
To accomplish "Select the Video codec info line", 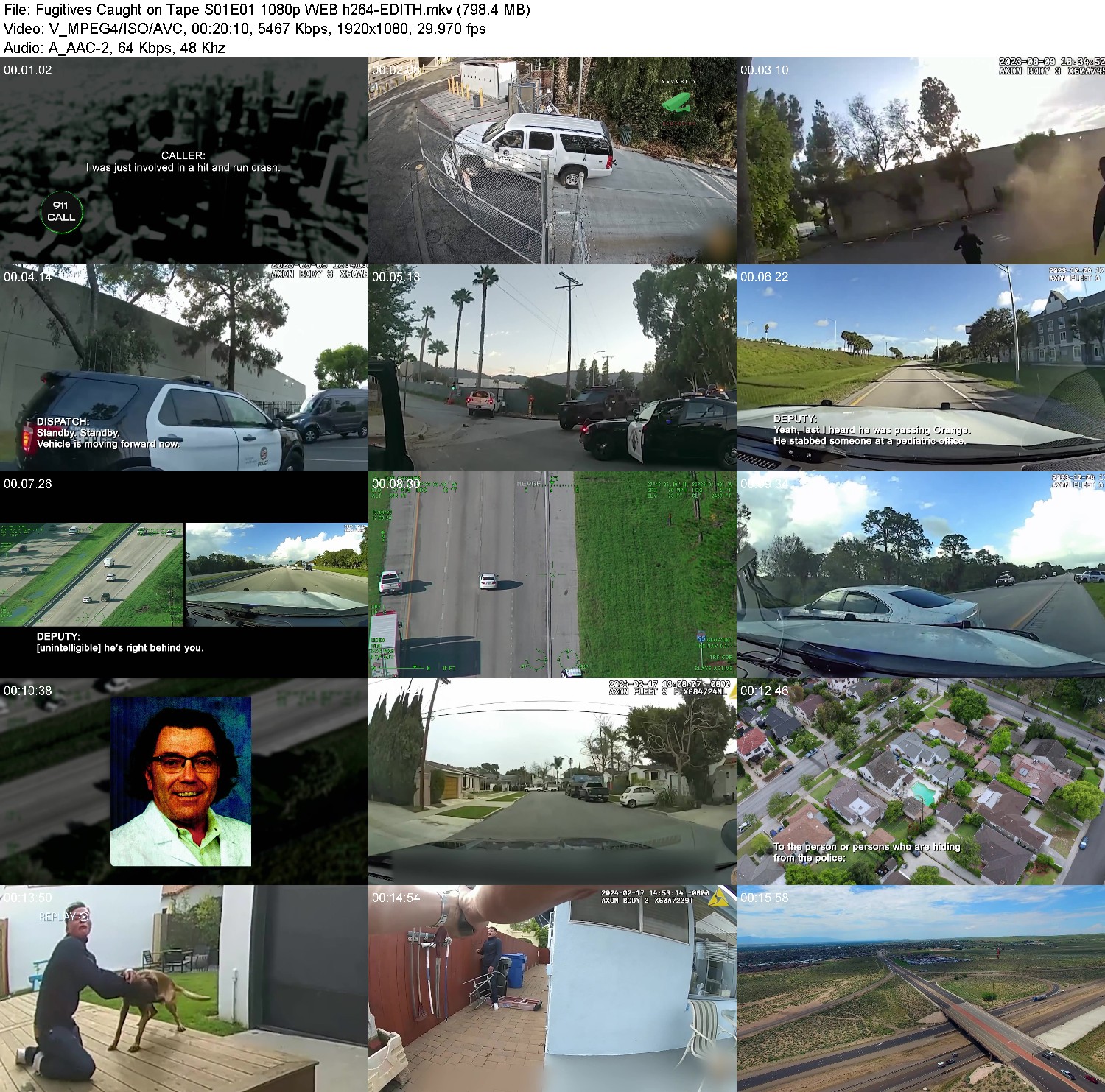I will click(245, 29).
